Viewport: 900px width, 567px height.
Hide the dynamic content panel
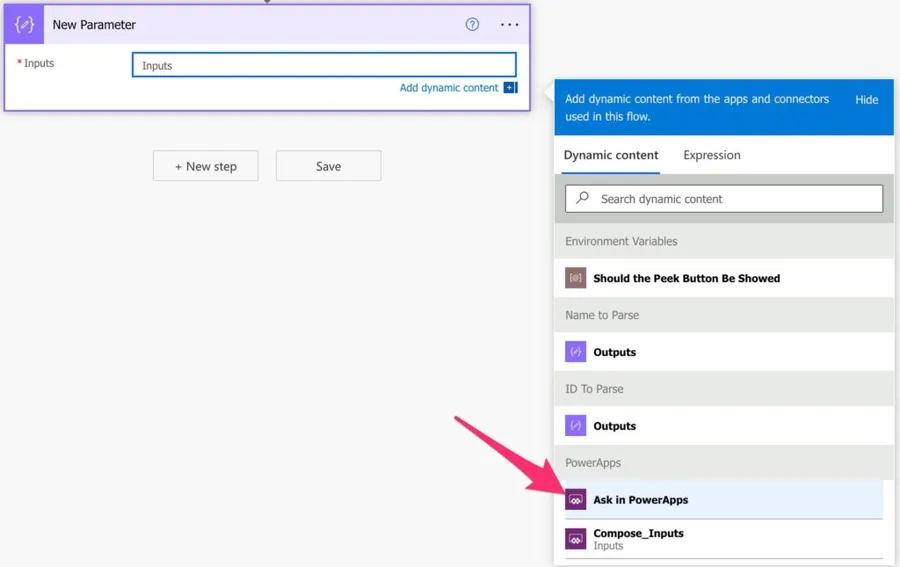866,100
